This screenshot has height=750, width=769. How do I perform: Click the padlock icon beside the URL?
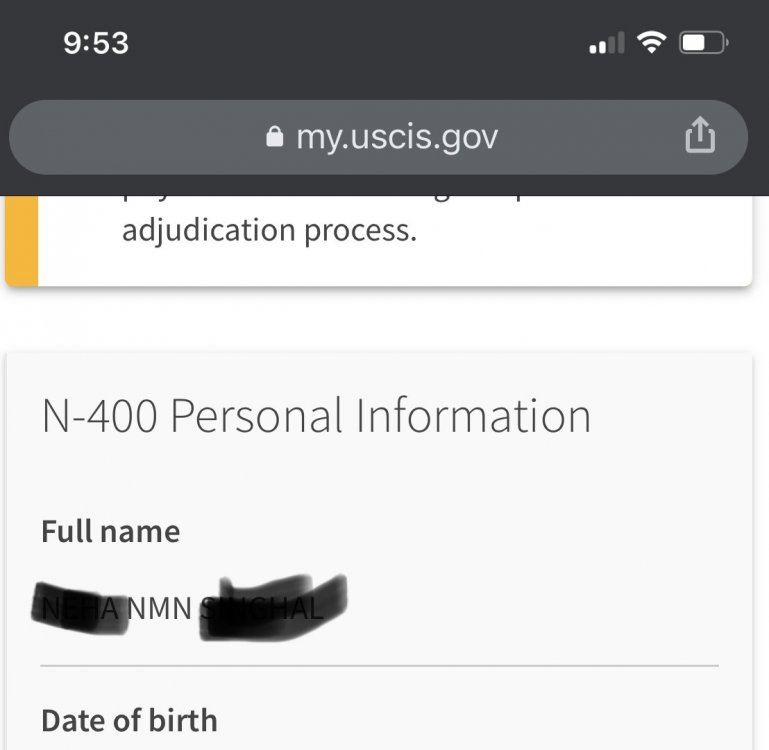pyautogui.click(x=275, y=137)
